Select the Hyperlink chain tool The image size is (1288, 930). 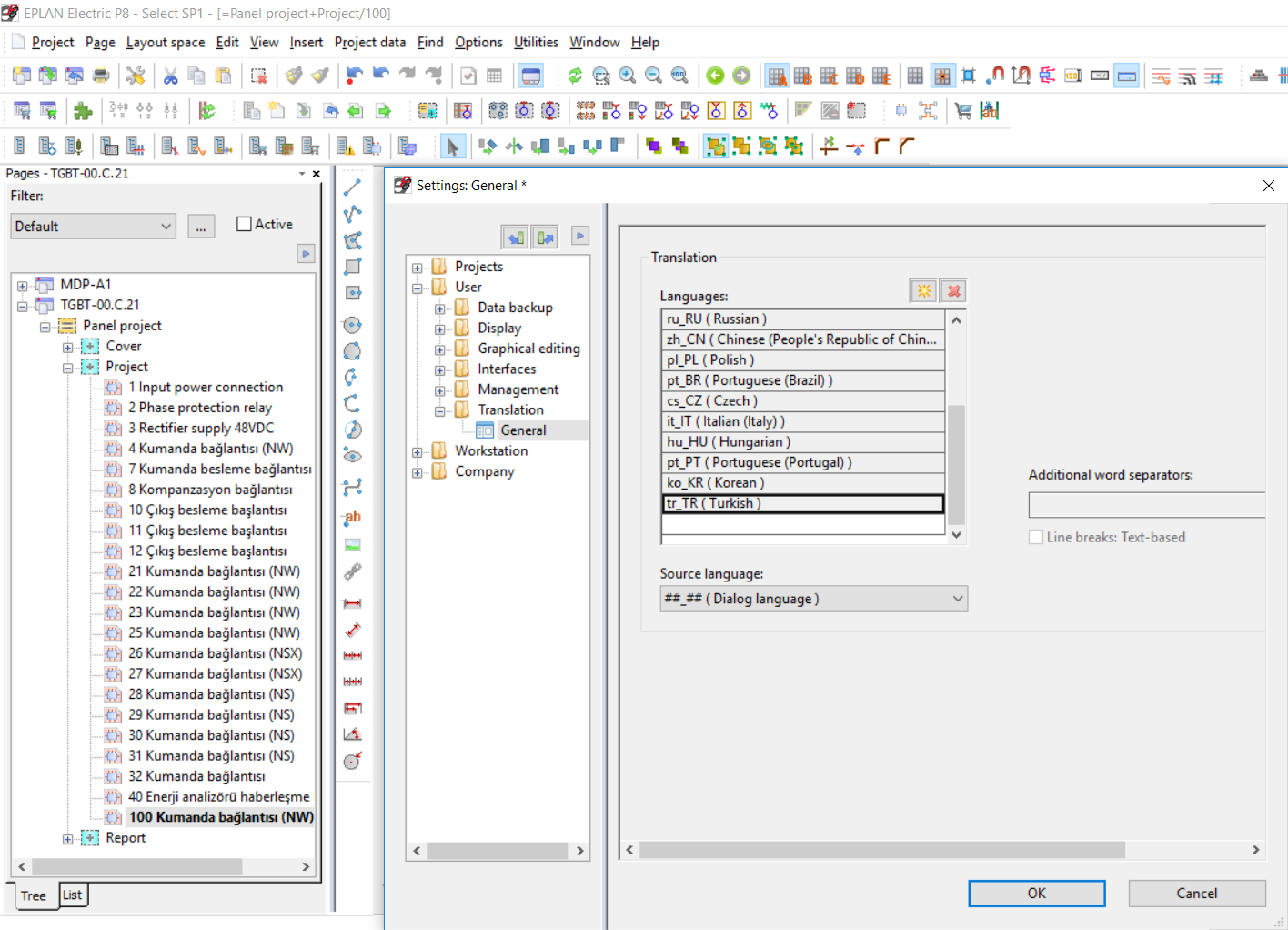pyautogui.click(x=352, y=571)
